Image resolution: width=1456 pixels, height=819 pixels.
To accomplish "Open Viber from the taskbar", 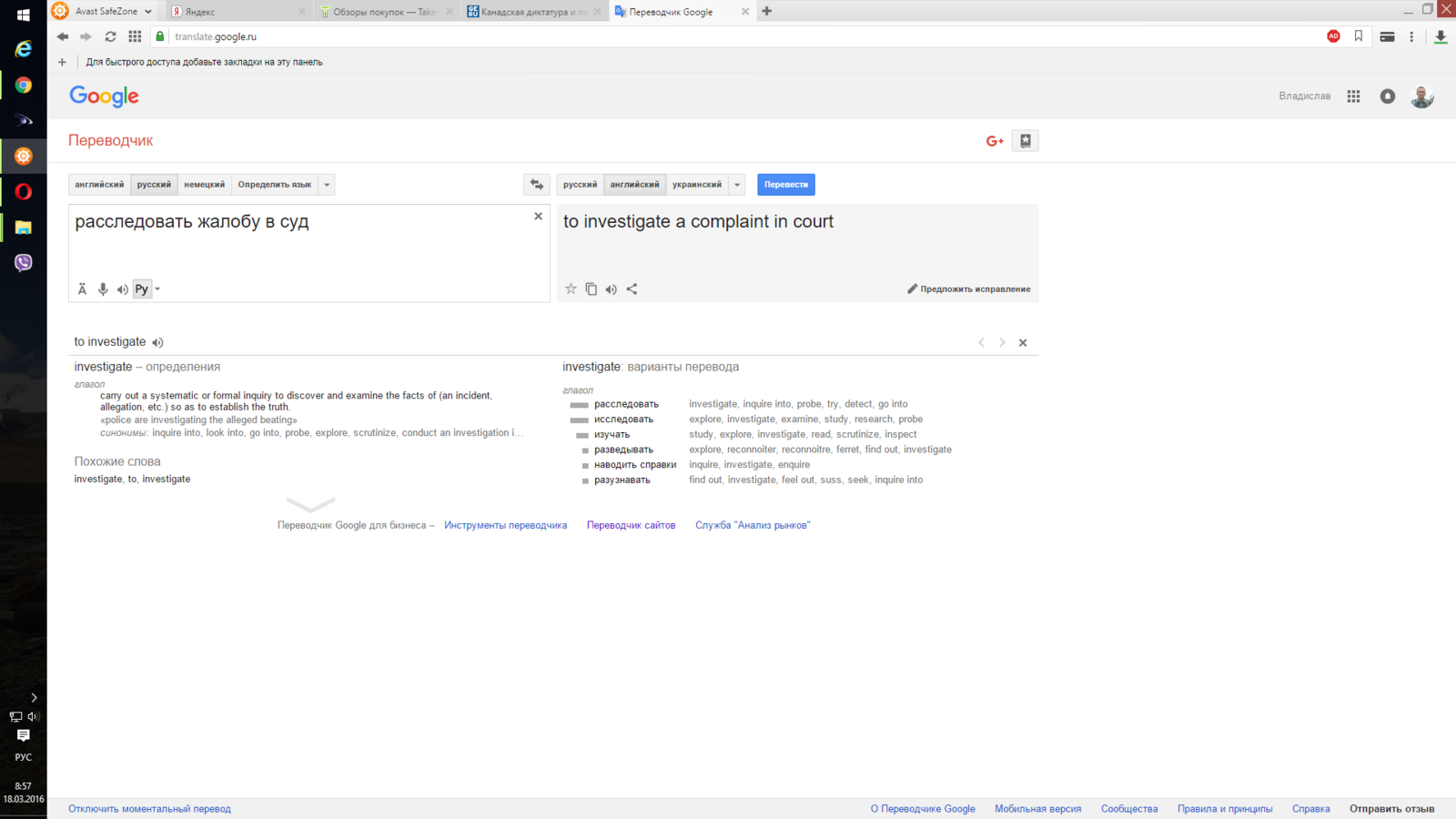I will pos(24,263).
